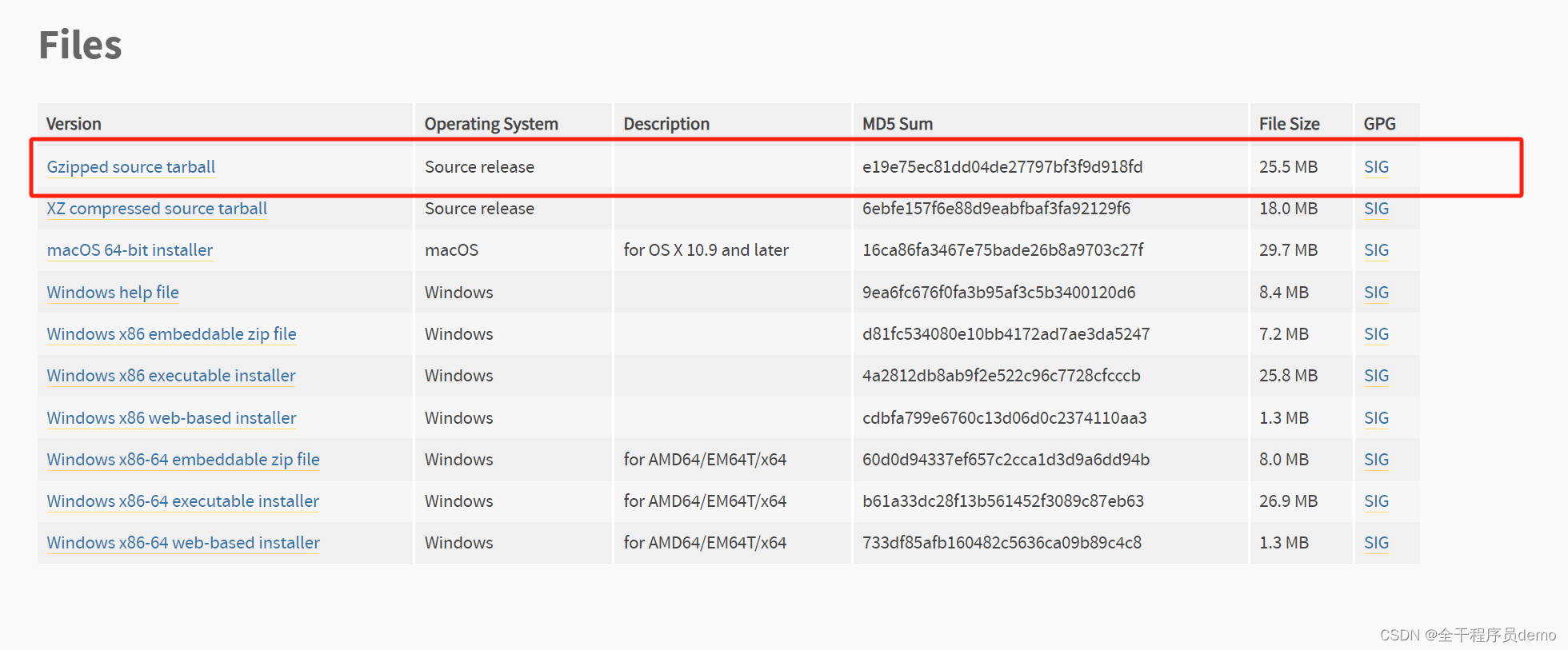
Task: Open SIG link for x86-64 embeddable zip file
Action: pyautogui.click(x=1376, y=460)
